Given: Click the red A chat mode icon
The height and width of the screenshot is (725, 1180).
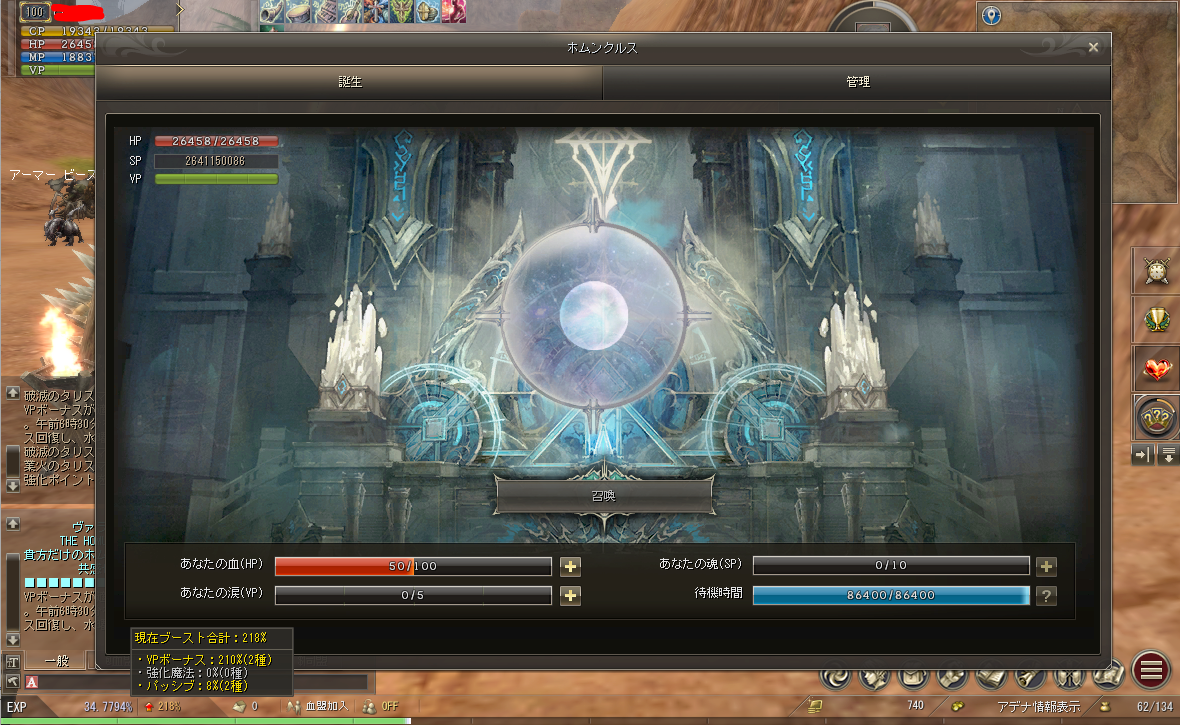Looking at the screenshot, I should [32, 682].
